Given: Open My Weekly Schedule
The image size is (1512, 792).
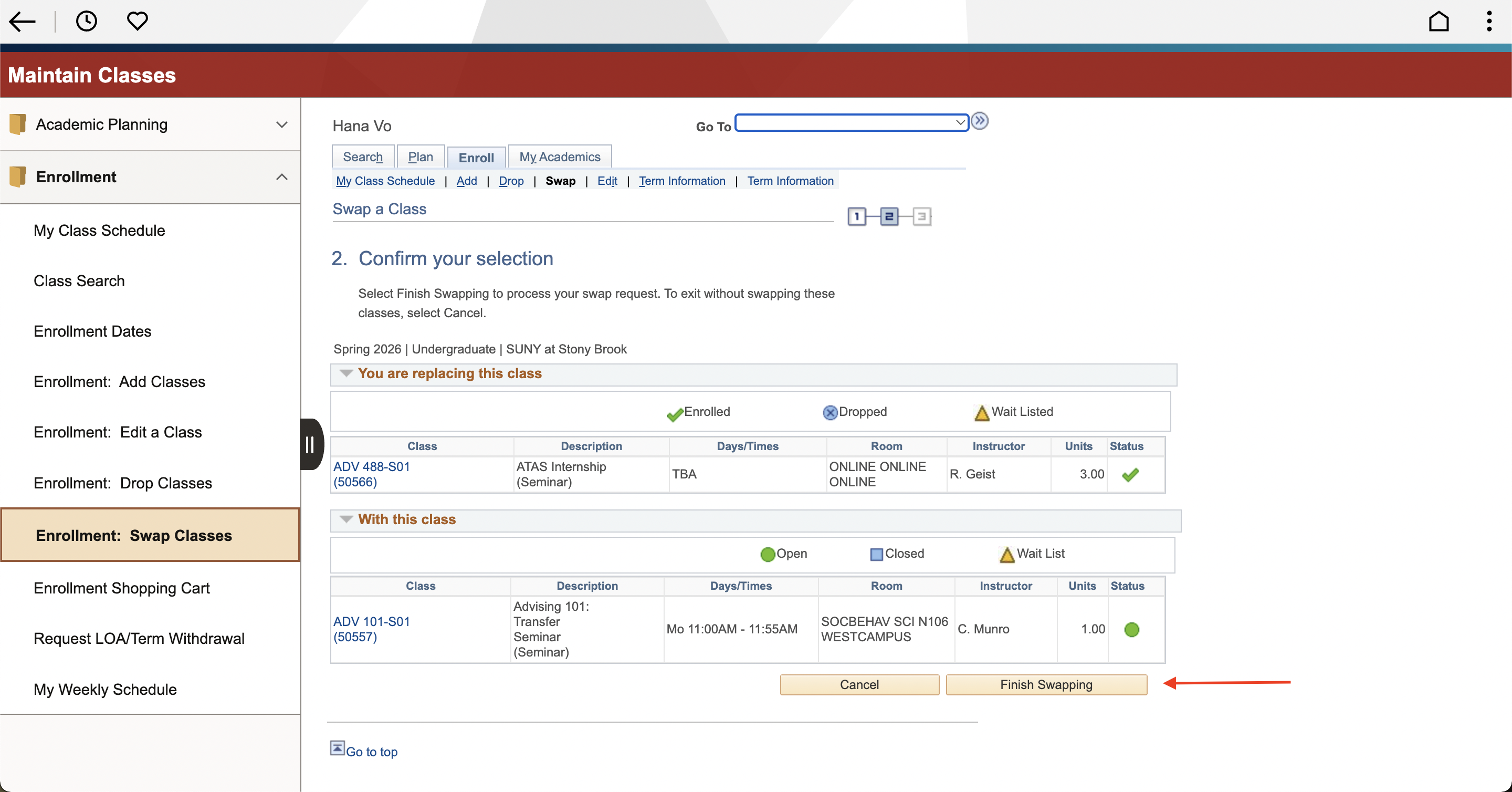Looking at the screenshot, I should 105,689.
